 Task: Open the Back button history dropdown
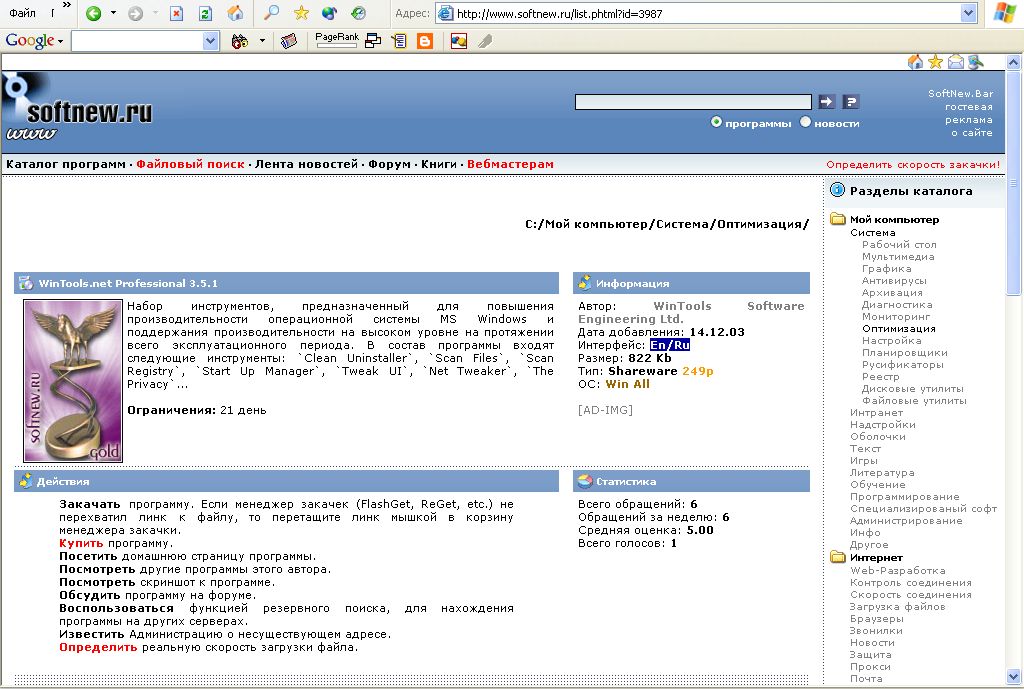(113, 13)
